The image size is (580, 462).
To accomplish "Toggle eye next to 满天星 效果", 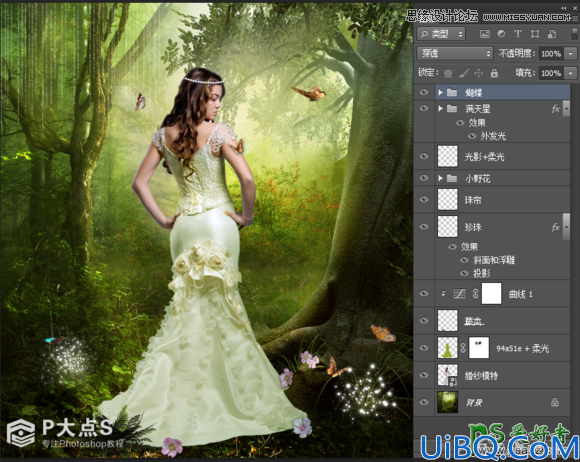I will point(460,122).
